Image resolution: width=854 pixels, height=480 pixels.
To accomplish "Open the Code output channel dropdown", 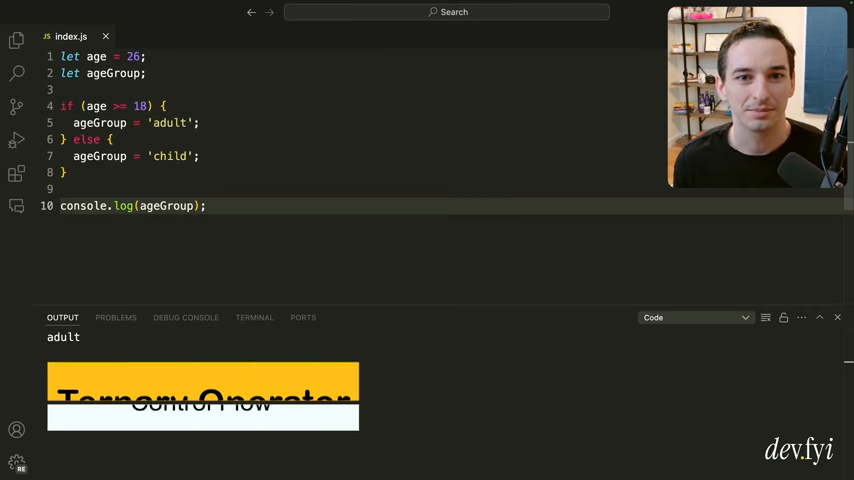I will (696, 318).
